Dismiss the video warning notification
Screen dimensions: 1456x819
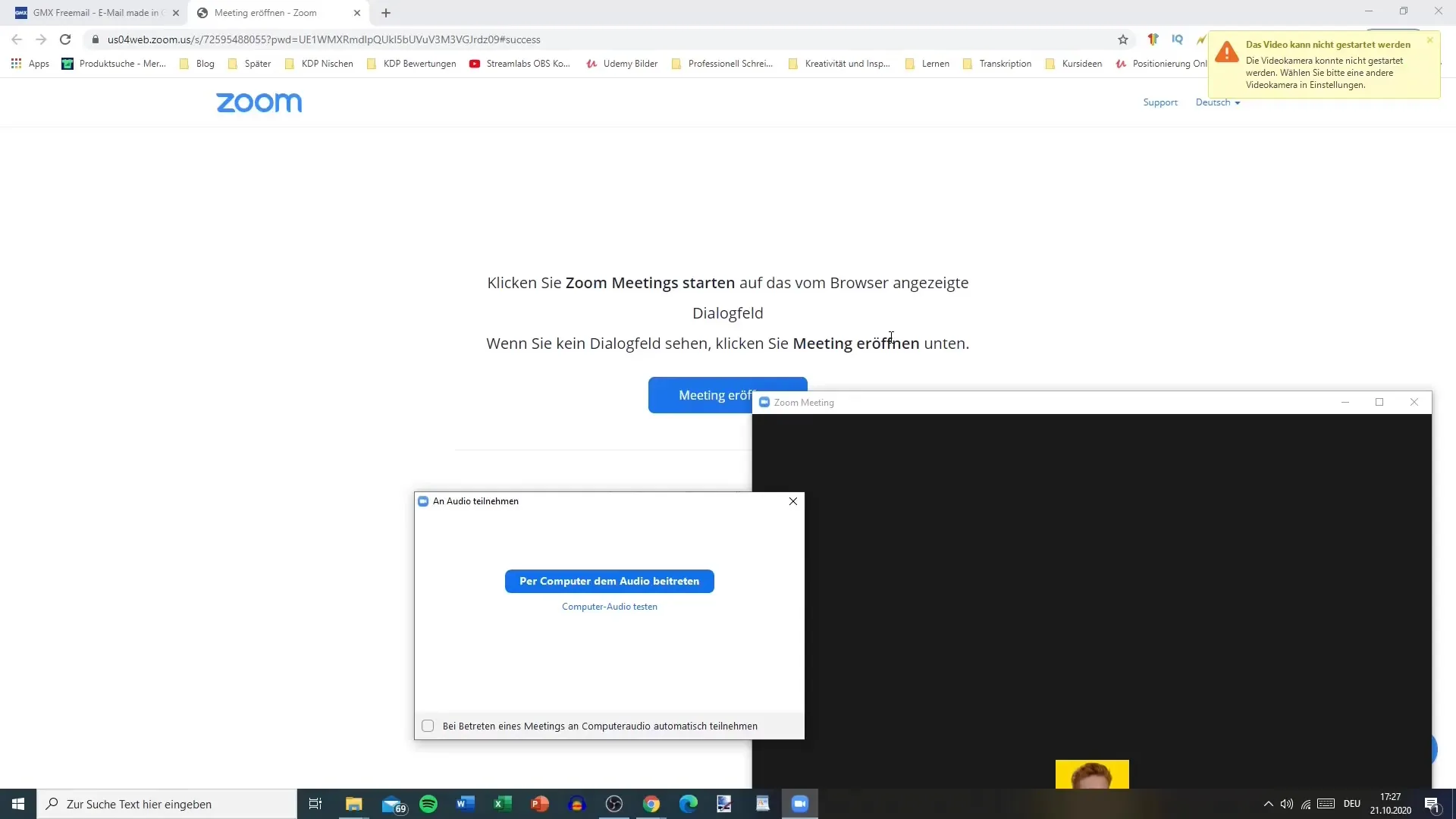click(x=1429, y=40)
